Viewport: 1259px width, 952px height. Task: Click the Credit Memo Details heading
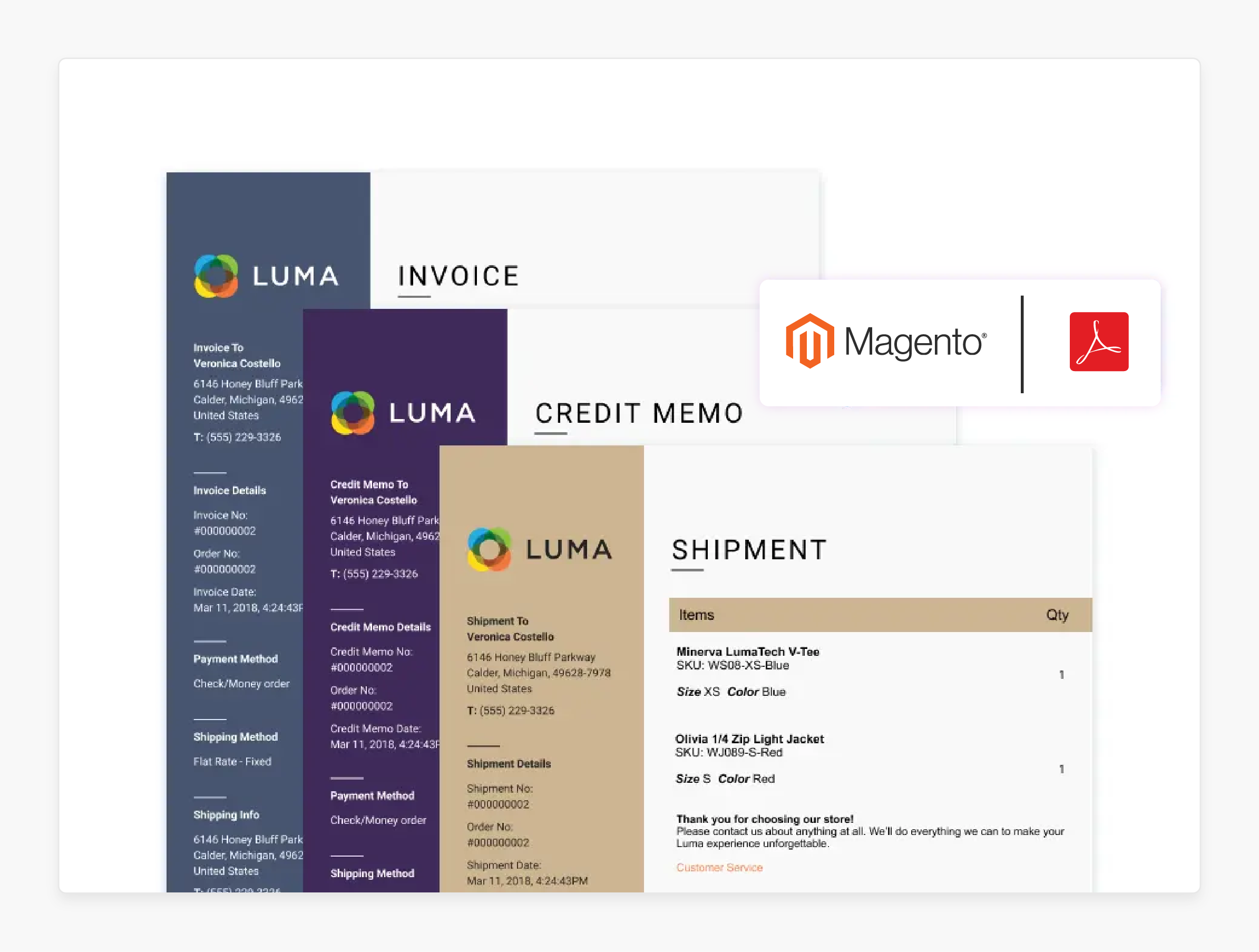pos(380,627)
